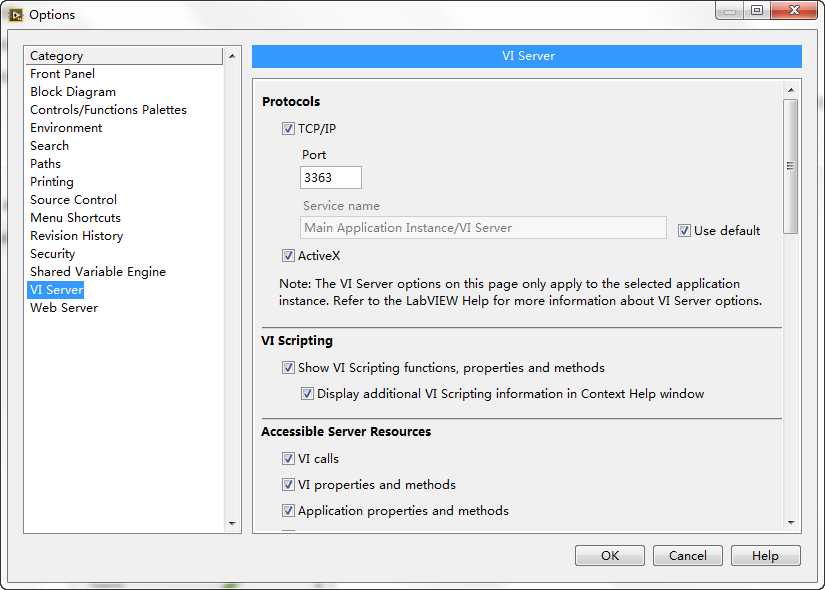Close the Options dialog window
This screenshot has height=590, width=825.
(x=794, y=10)
